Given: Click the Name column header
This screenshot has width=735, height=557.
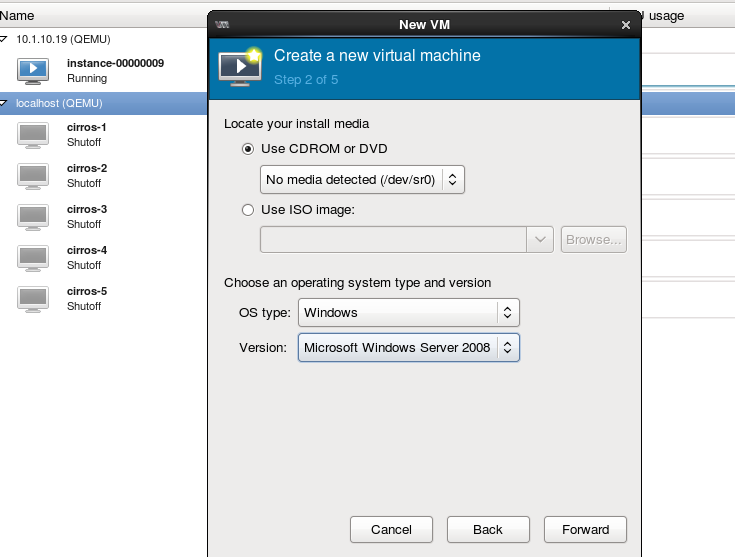Looking at the screenshot, I should 17,16.
